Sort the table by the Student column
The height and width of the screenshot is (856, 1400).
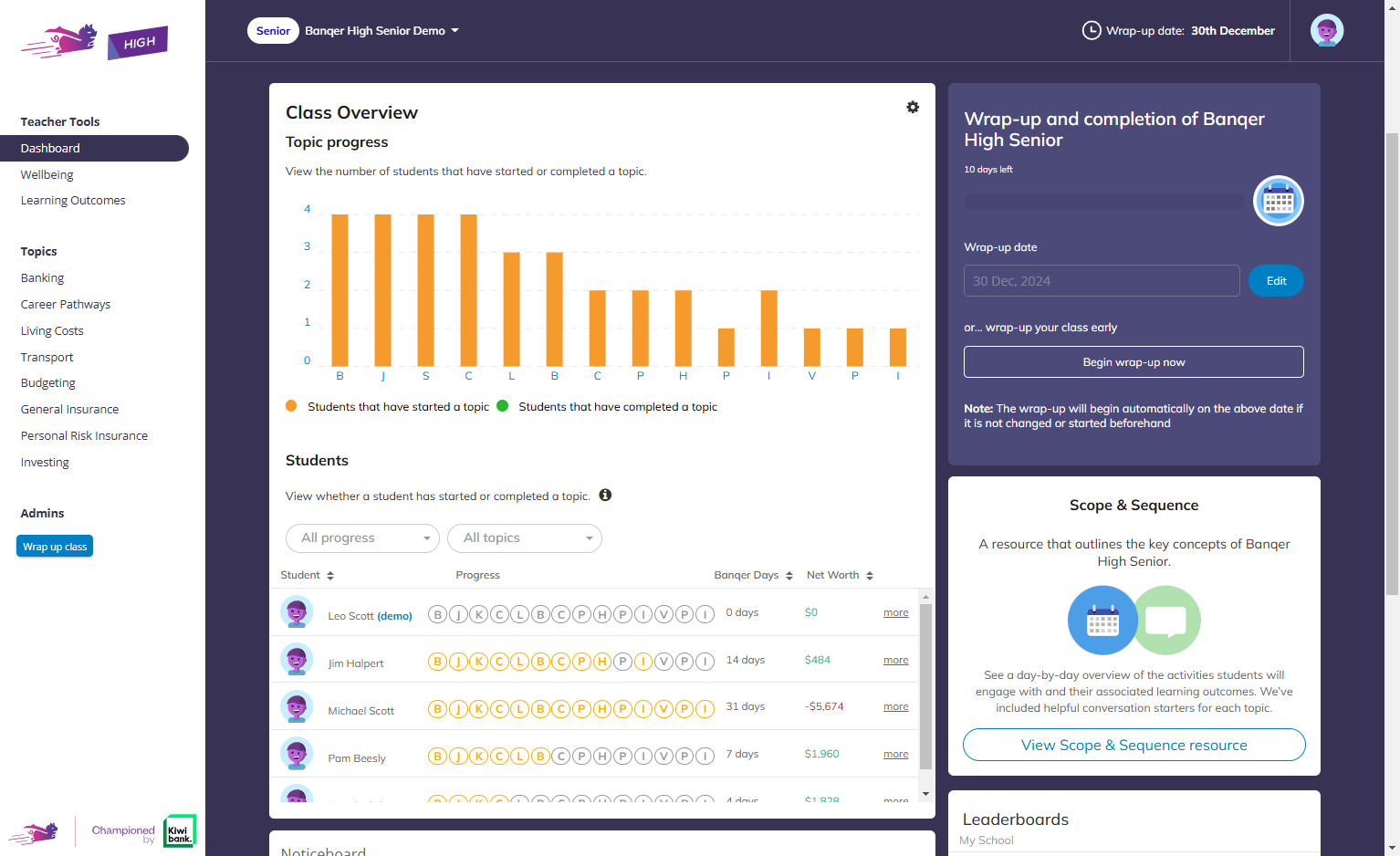[x=308, y=575]
